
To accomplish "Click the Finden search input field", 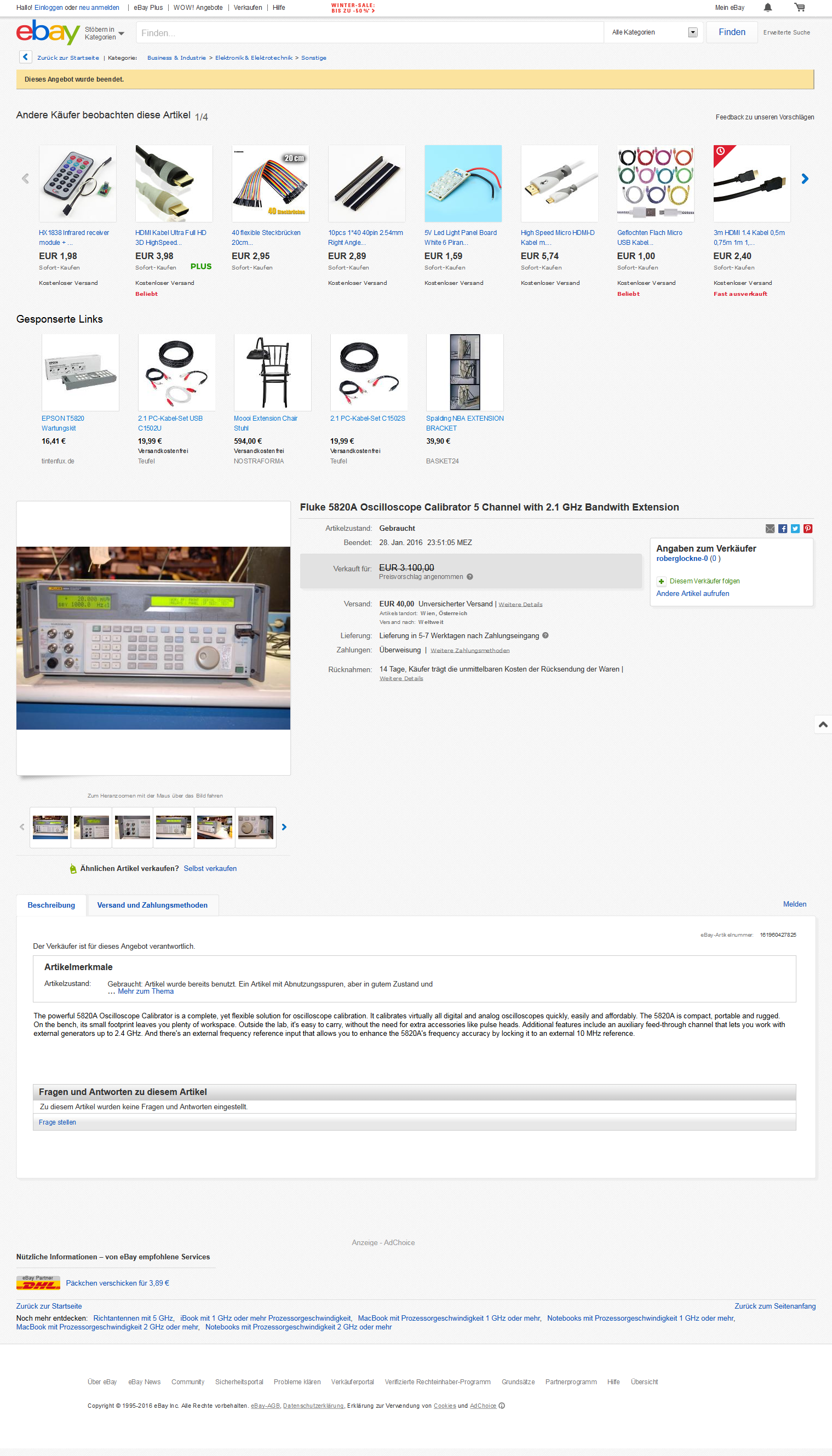I will click(x=370, y=32).
